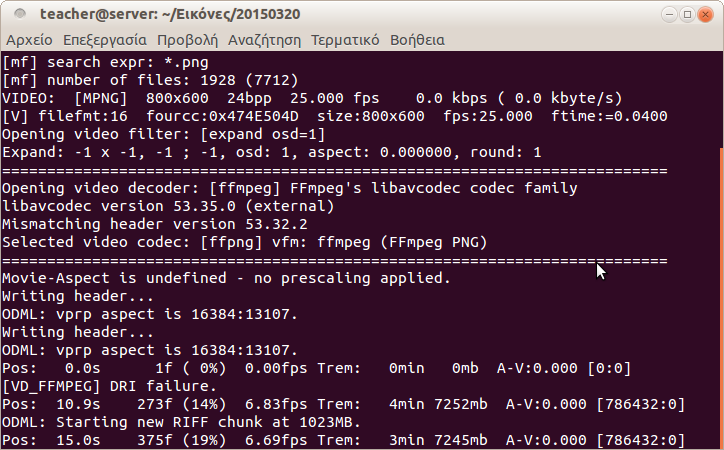Maximize the terminal window
This screenshot has width=724, height=450.
click(x=687, y=15)
